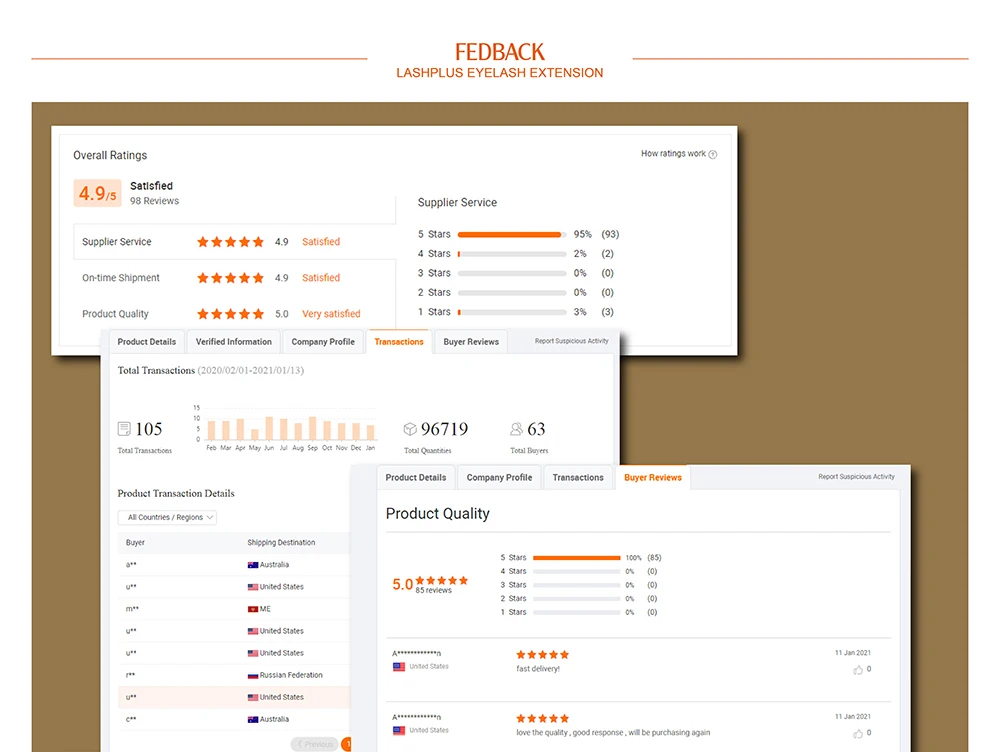Click the Buyer column header
This screenshot has height=752, width=1000.
pos(135,543)
